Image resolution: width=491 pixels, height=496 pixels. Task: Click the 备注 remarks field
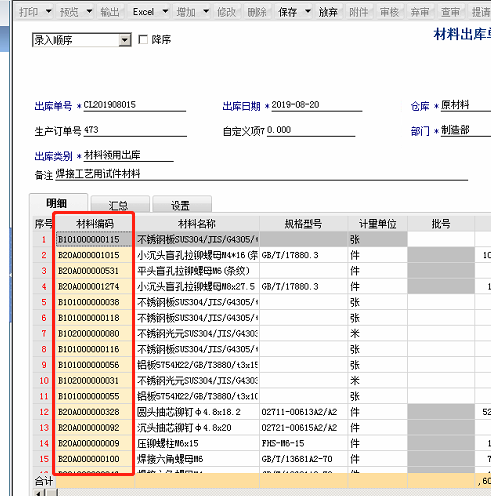261,174
